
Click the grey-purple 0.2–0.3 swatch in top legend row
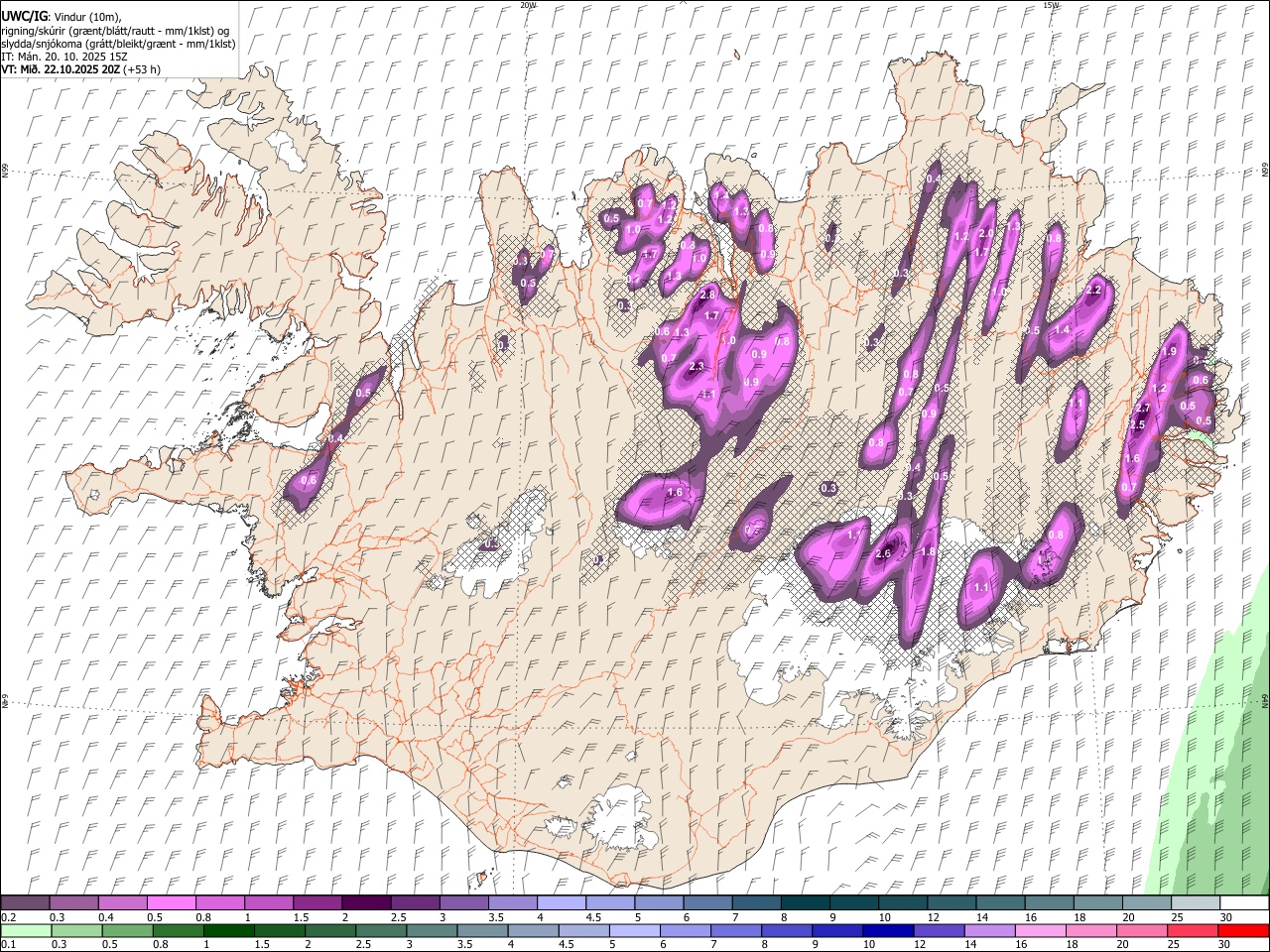25,903
